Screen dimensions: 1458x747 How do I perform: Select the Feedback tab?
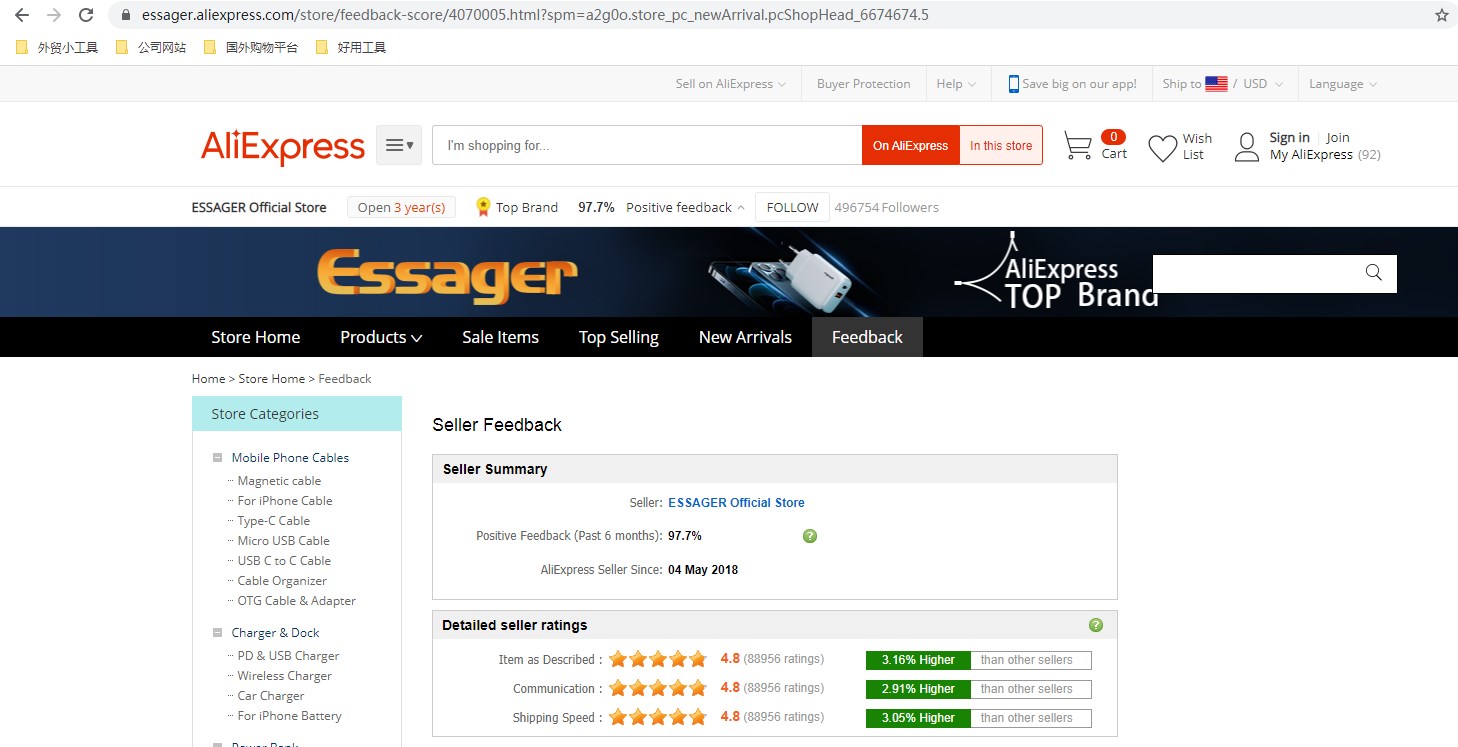pos(867,337)
